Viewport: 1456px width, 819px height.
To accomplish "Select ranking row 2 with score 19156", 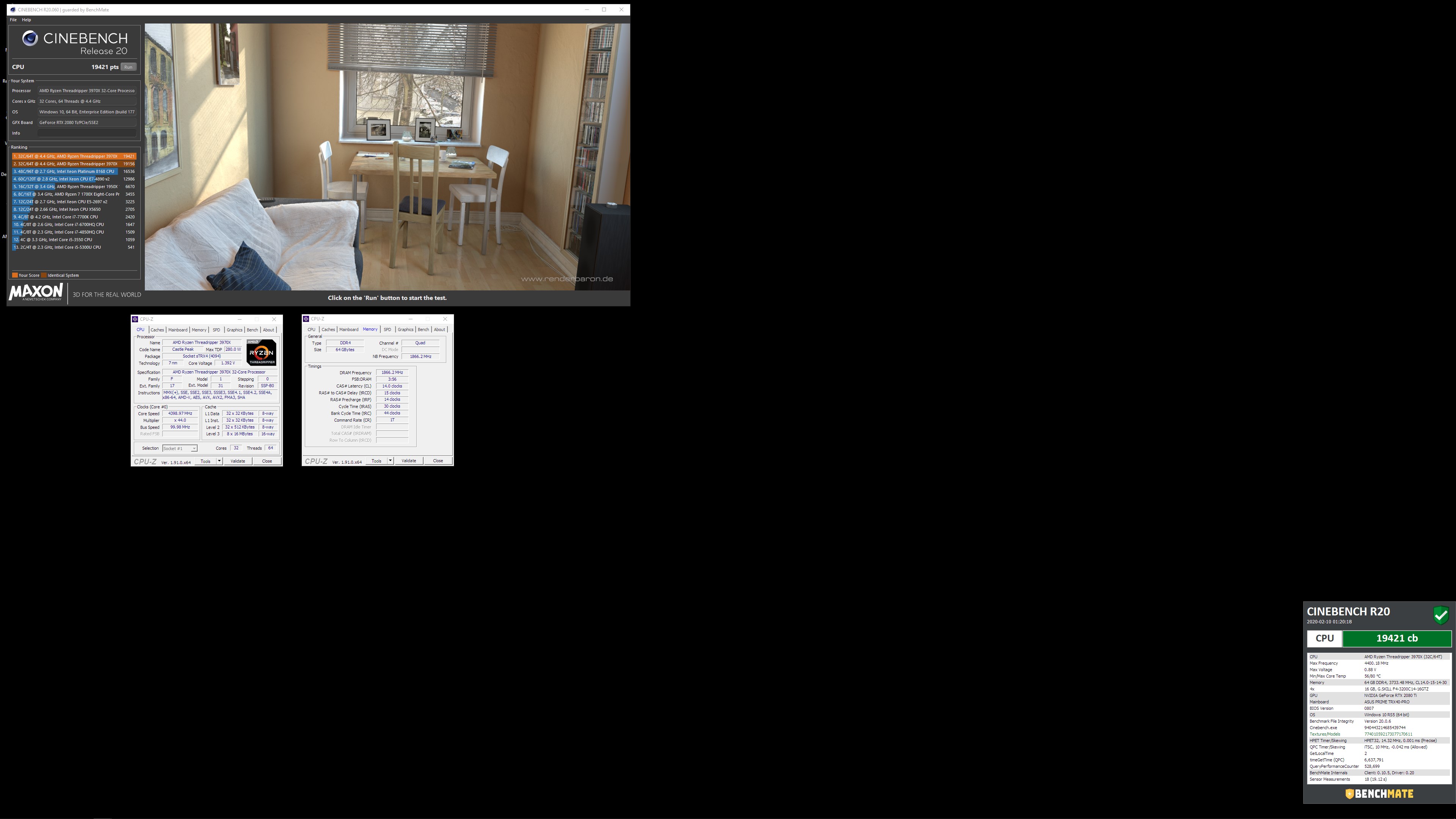I will pos(74,164).
